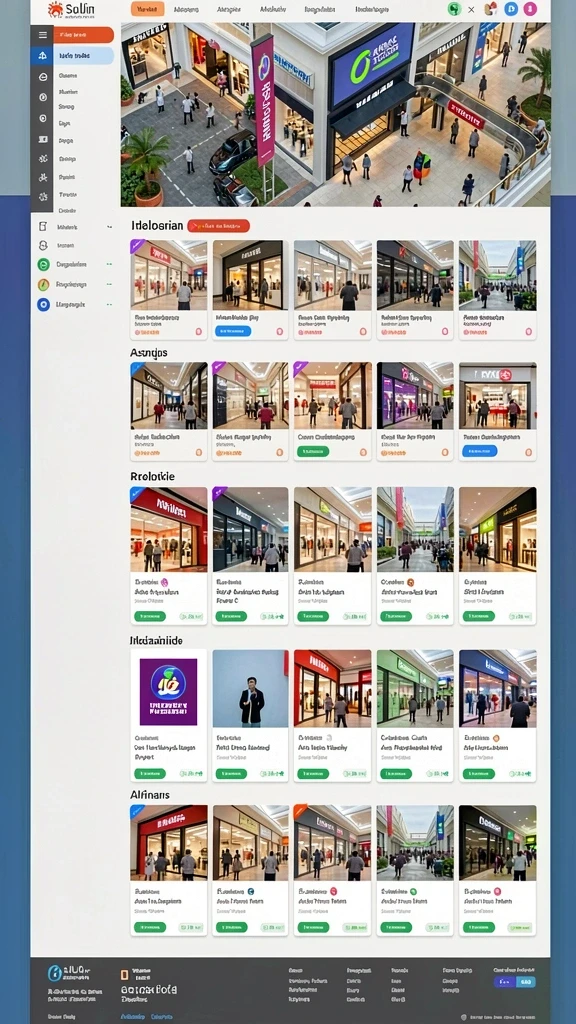
Task: Click the Solfin logo in the header
Action: click(71, 9)
